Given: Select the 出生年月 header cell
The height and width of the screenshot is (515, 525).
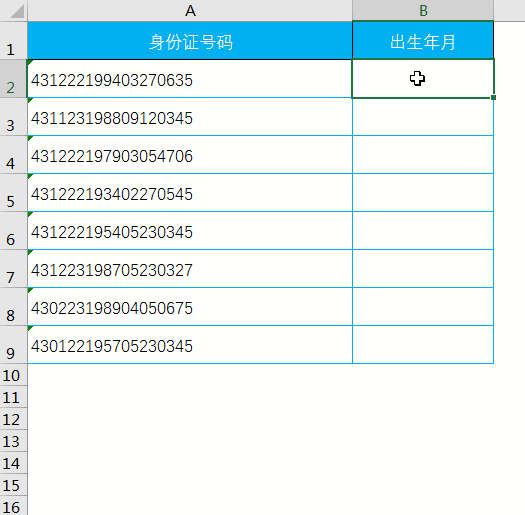Looking at the screenshot, I should coord(423,41).
